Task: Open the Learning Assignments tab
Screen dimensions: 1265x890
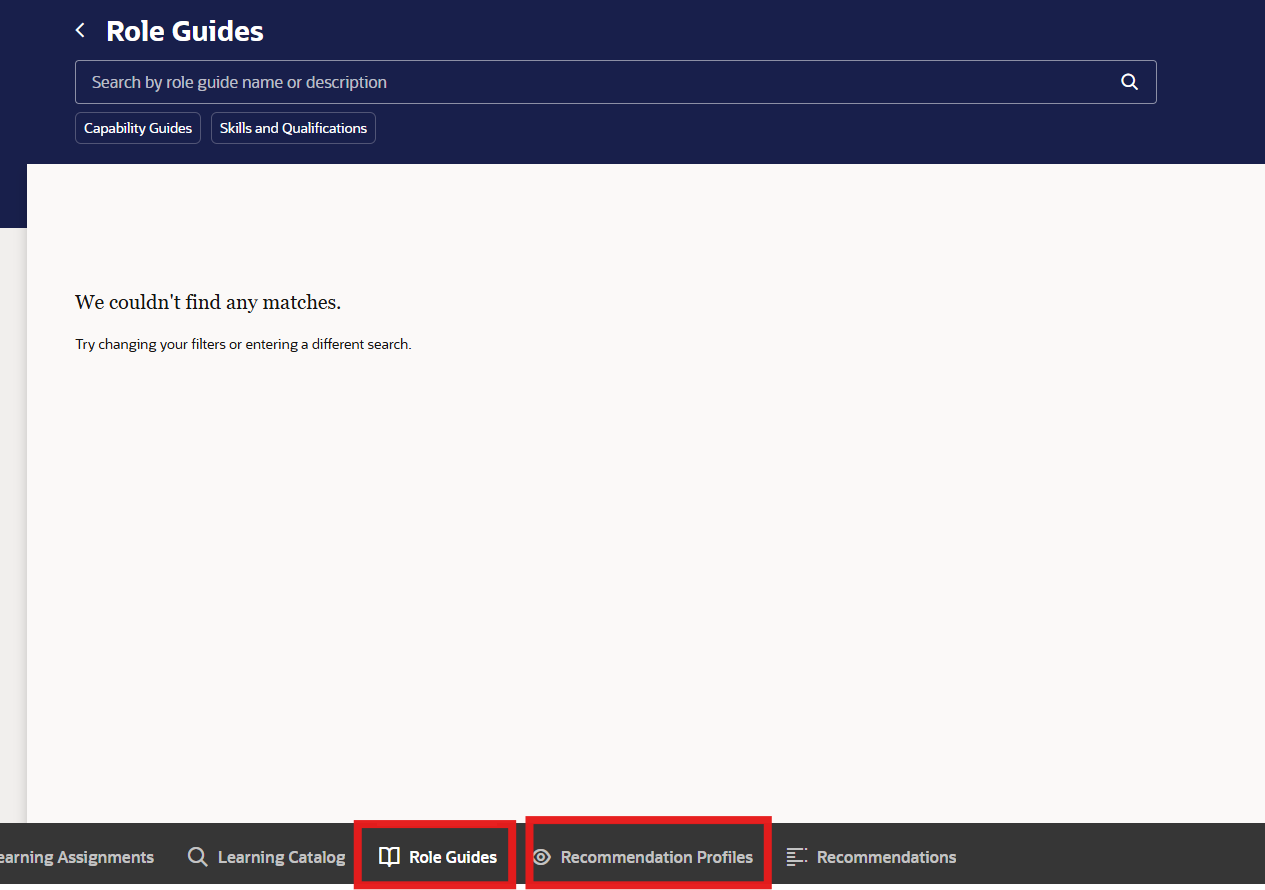Action: click(75, 857)
